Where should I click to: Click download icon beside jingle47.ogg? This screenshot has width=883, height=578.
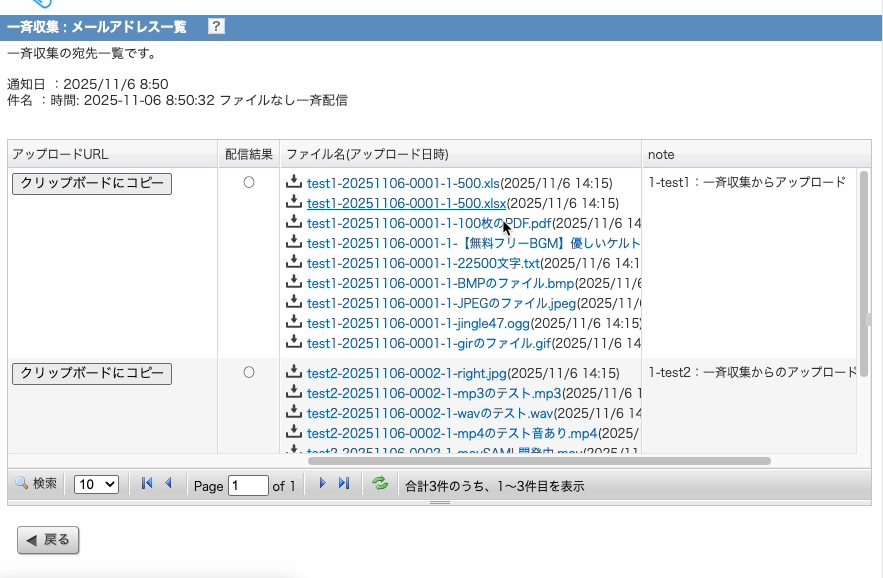coord(294,322)
